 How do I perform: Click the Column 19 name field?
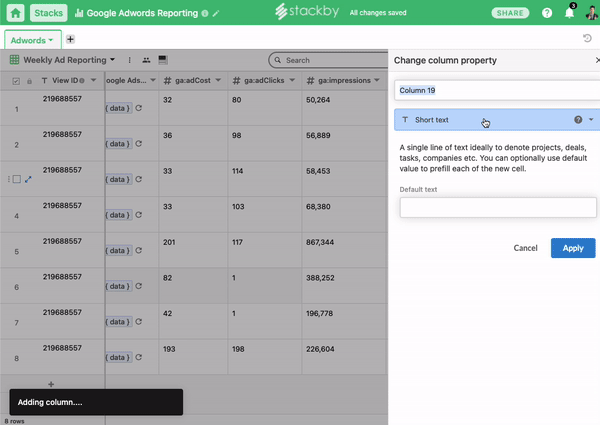click(x=497, y=90)
